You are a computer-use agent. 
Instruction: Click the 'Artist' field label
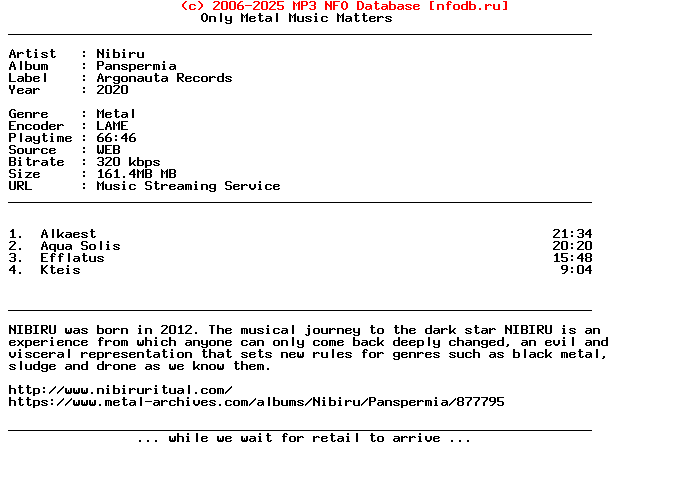coord(32,54)
